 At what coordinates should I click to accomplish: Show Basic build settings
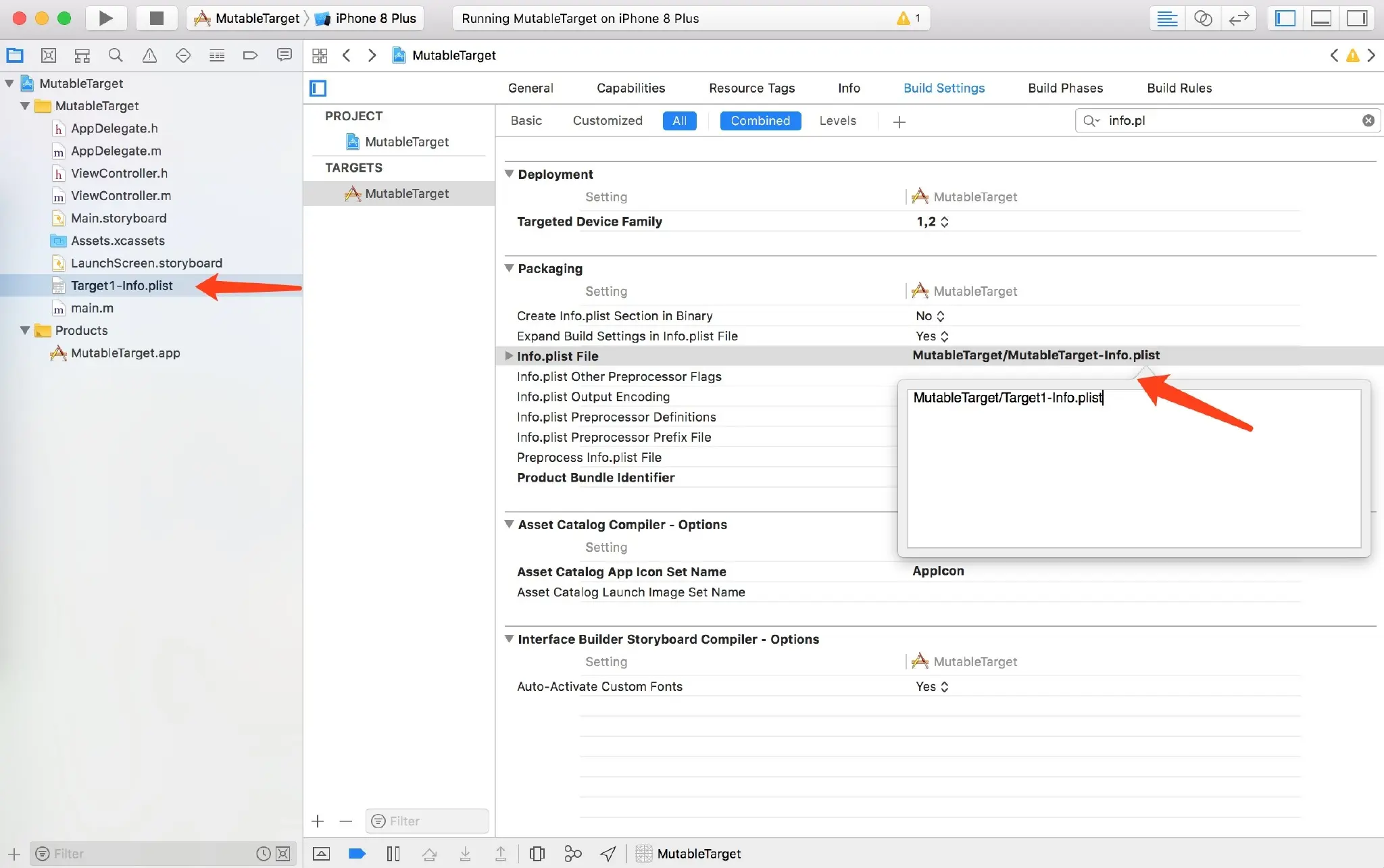[x=526, y=120]
